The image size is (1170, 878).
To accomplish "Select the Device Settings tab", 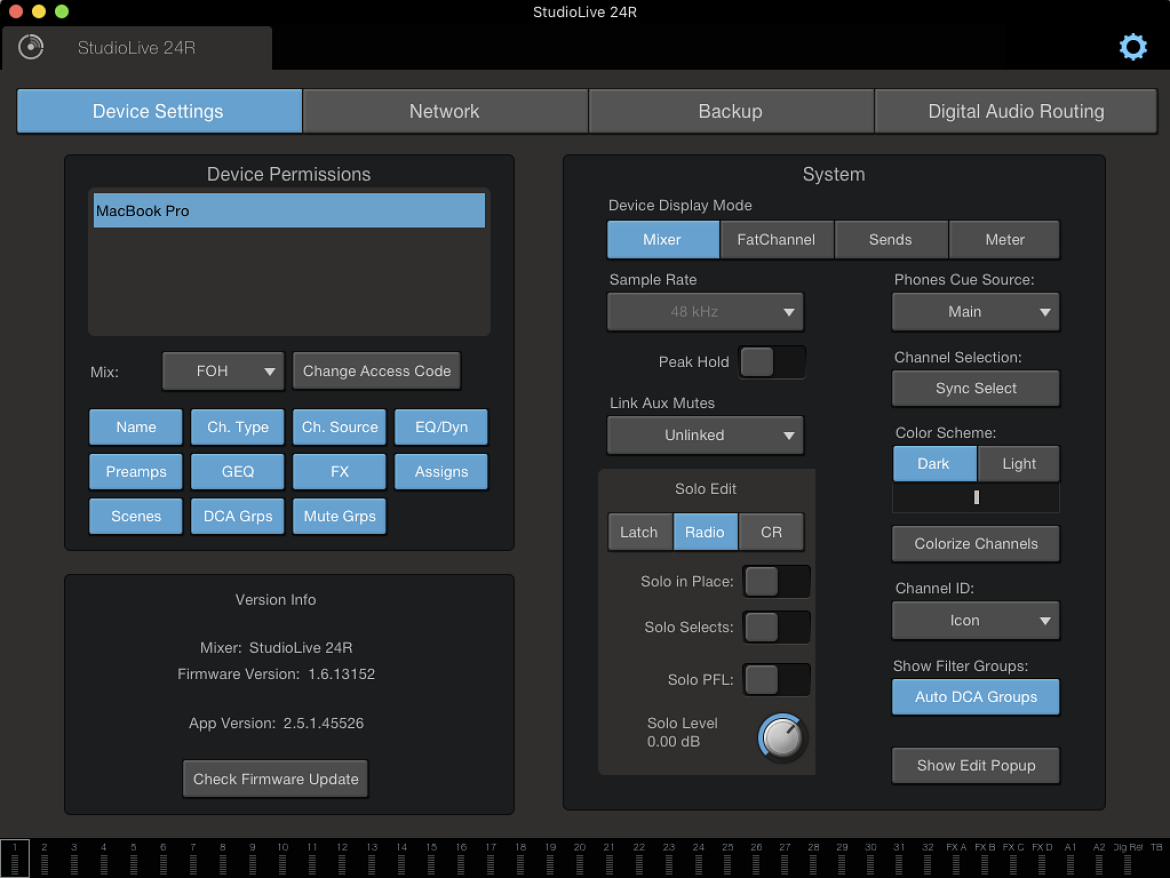I will 159,111.
